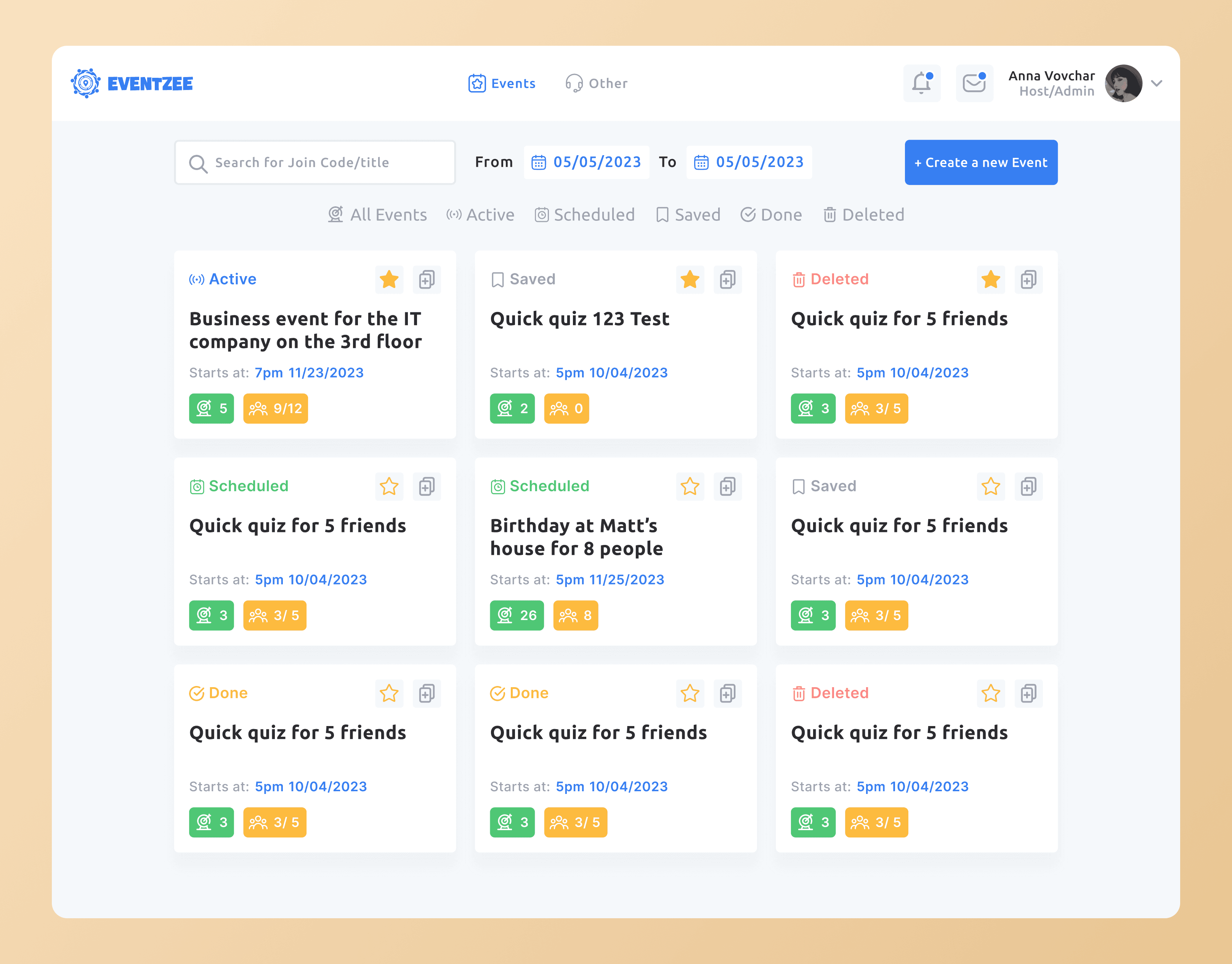Screen dimensions: 1232x964
Task: Duplicate the Saved Quick quiz for 5 friends card
Action: pyautogui.click(x=1028, y=487)
